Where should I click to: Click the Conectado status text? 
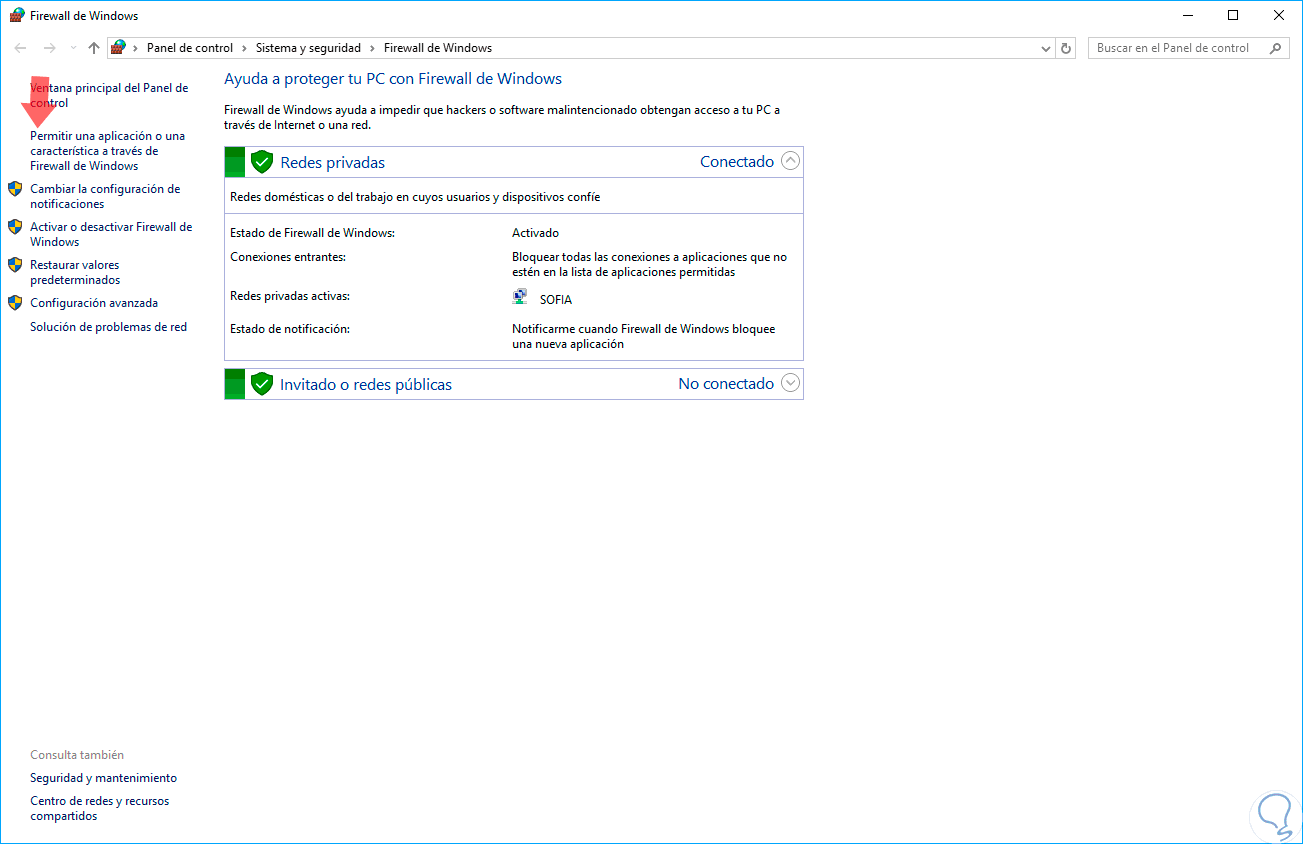pyautogui.click(x=737, y=161)
